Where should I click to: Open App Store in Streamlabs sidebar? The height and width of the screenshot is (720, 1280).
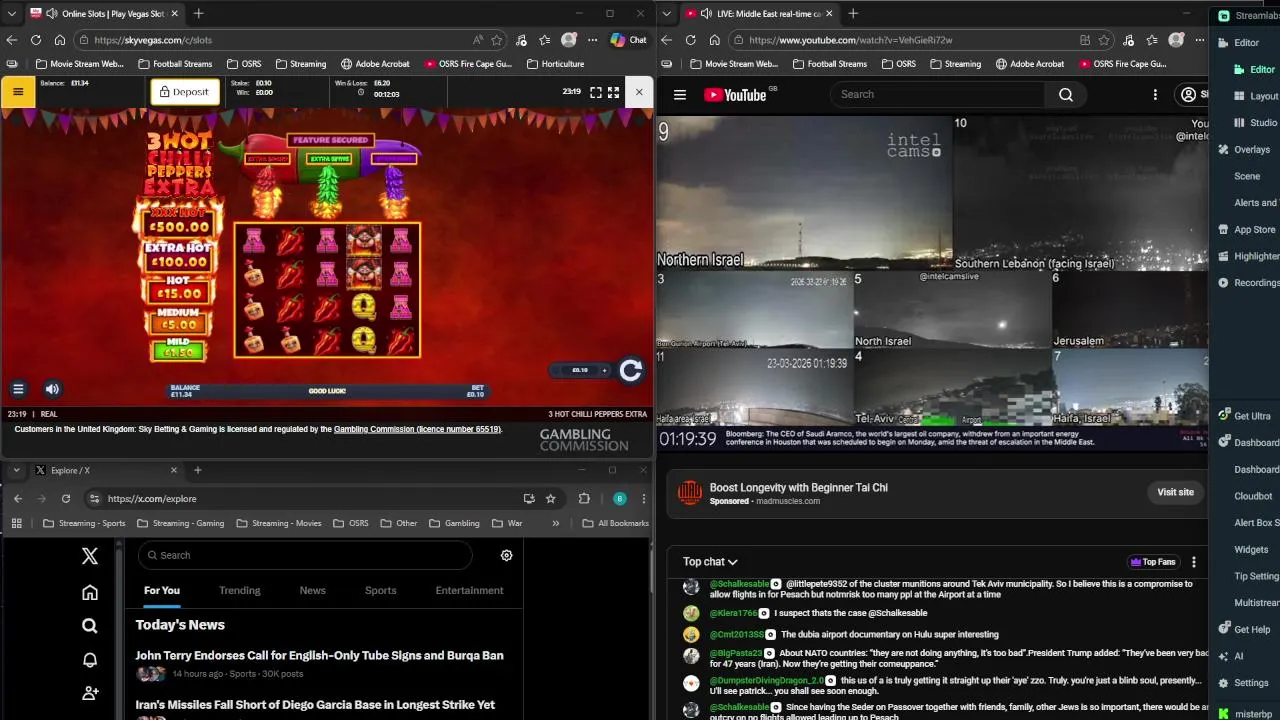pos(1246,230)
